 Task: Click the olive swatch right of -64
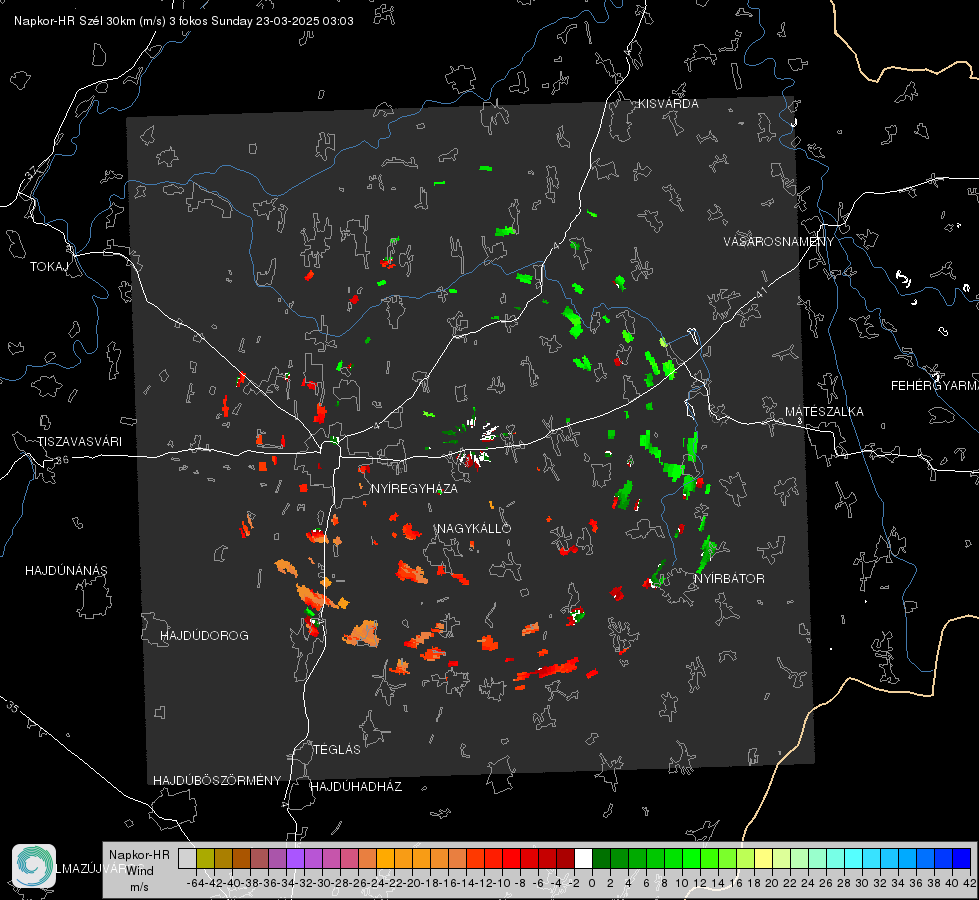click(x=205, y=858)
